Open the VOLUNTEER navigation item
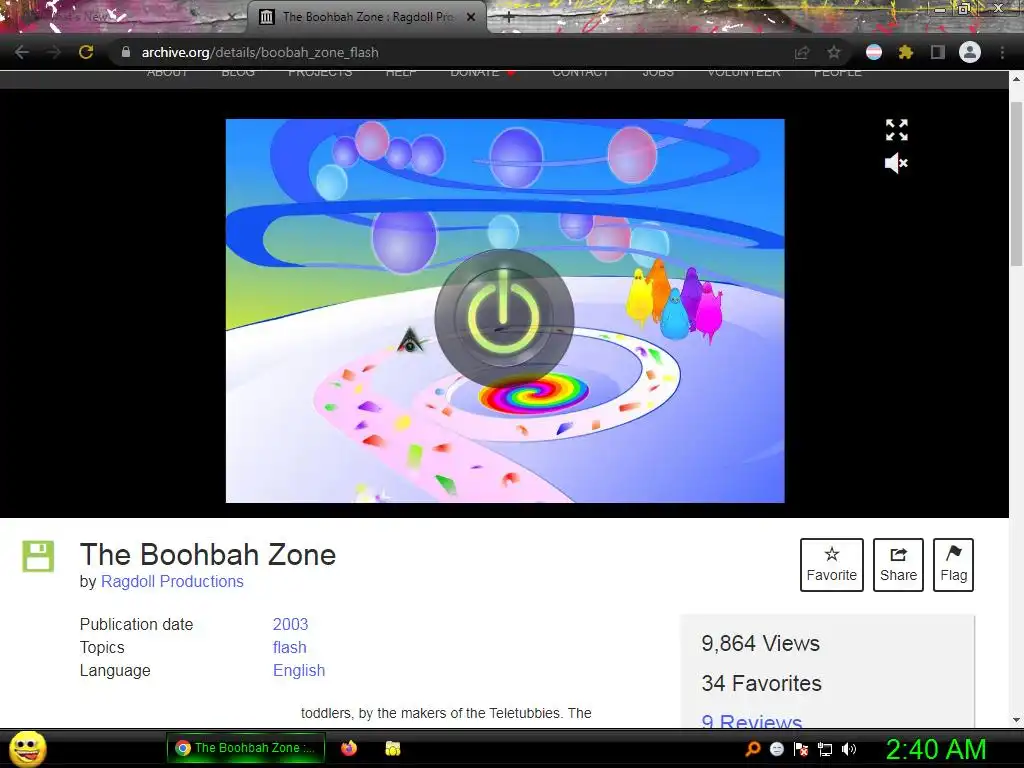The image size is (1024, 768). click(744, 72)
